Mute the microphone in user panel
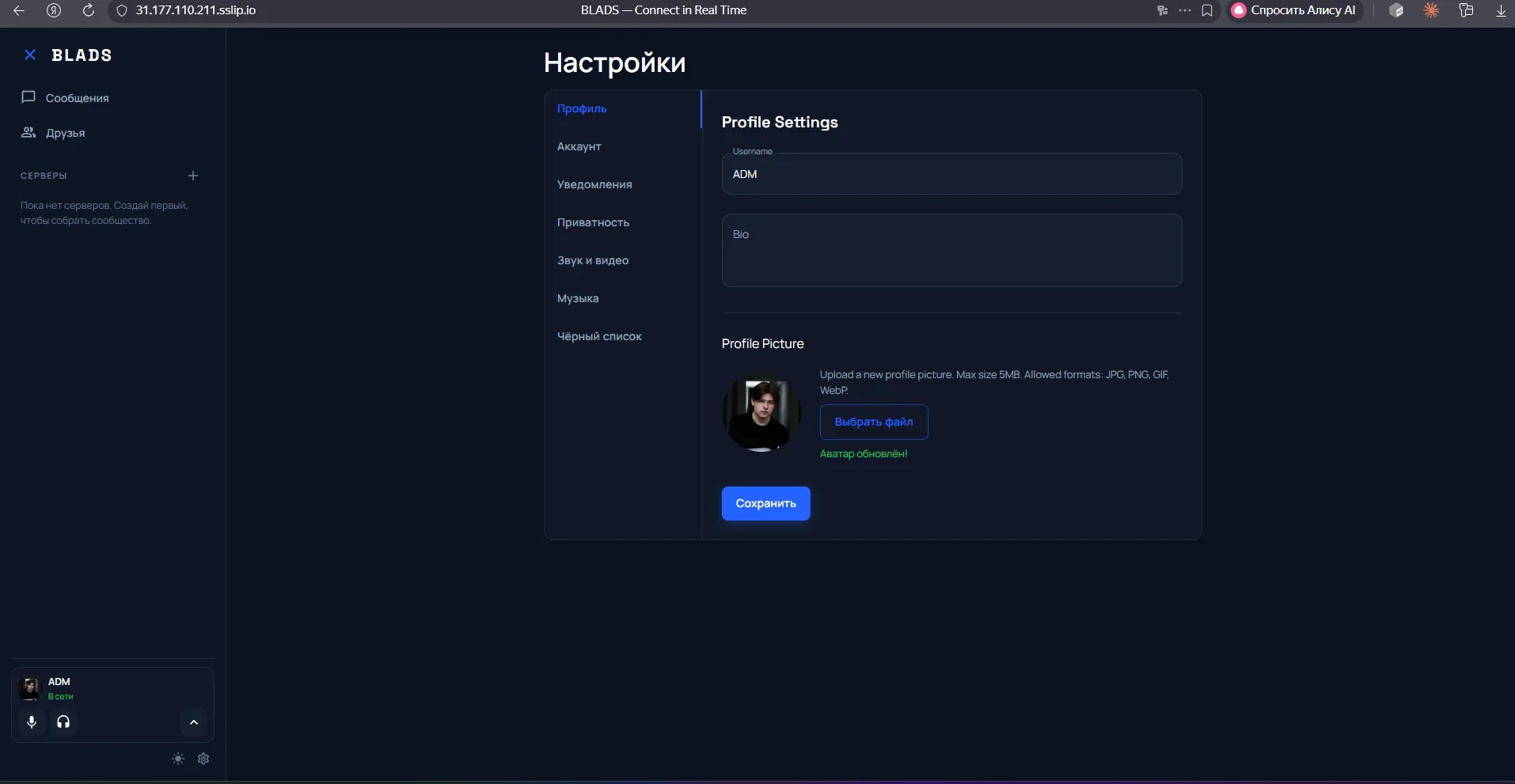The width and height of the screenshot is (1515, 784). click(x=32, y=722)
